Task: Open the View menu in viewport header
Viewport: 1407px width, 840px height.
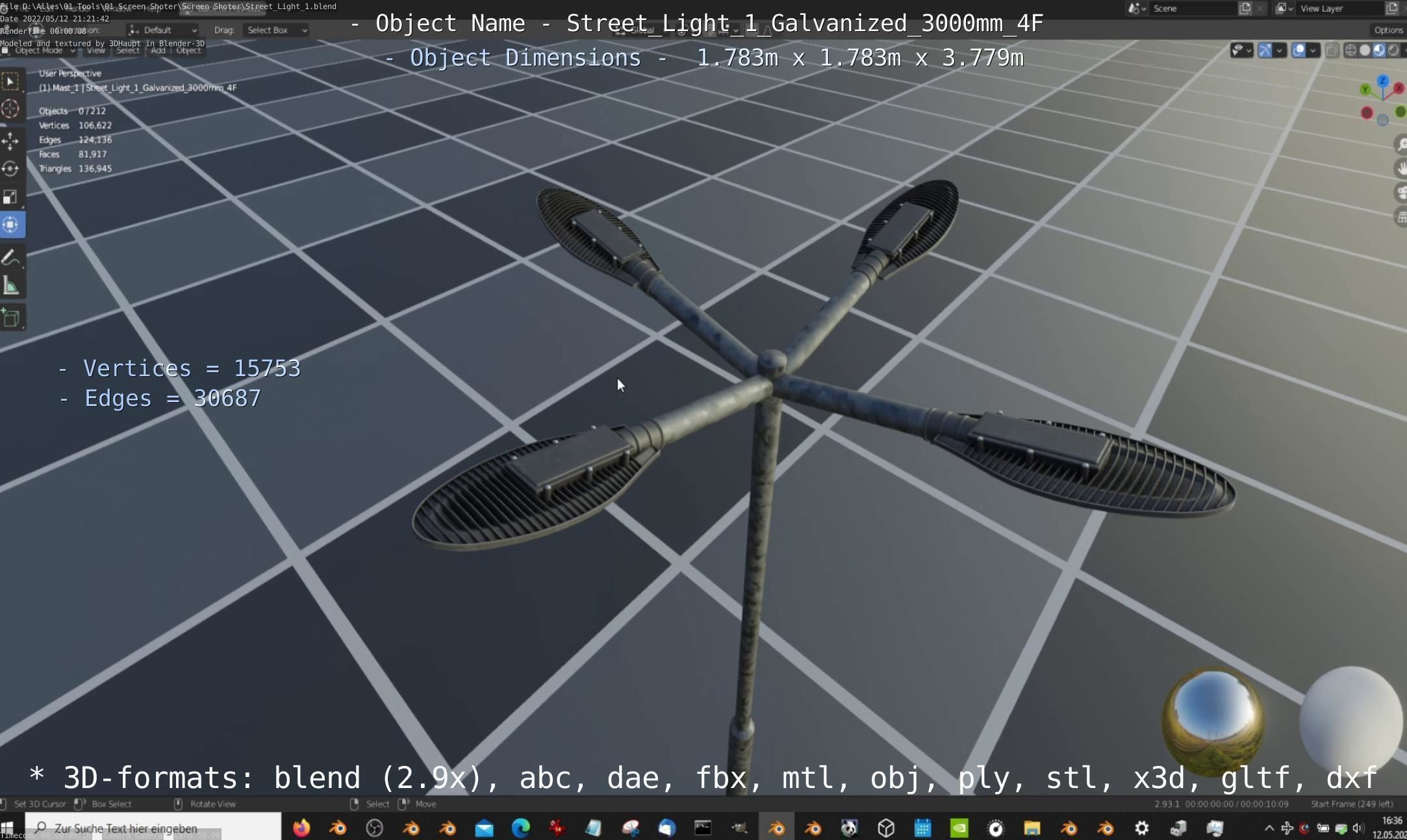Action: [x=95, y=50]
